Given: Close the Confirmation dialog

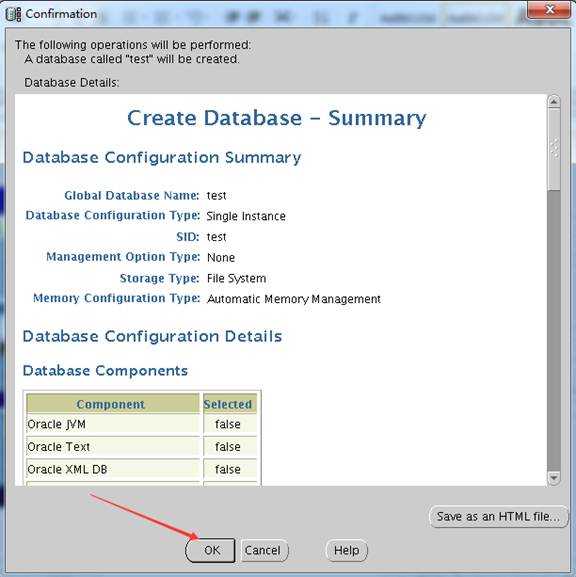Looking at the screenshot, I should click(549, 9).
